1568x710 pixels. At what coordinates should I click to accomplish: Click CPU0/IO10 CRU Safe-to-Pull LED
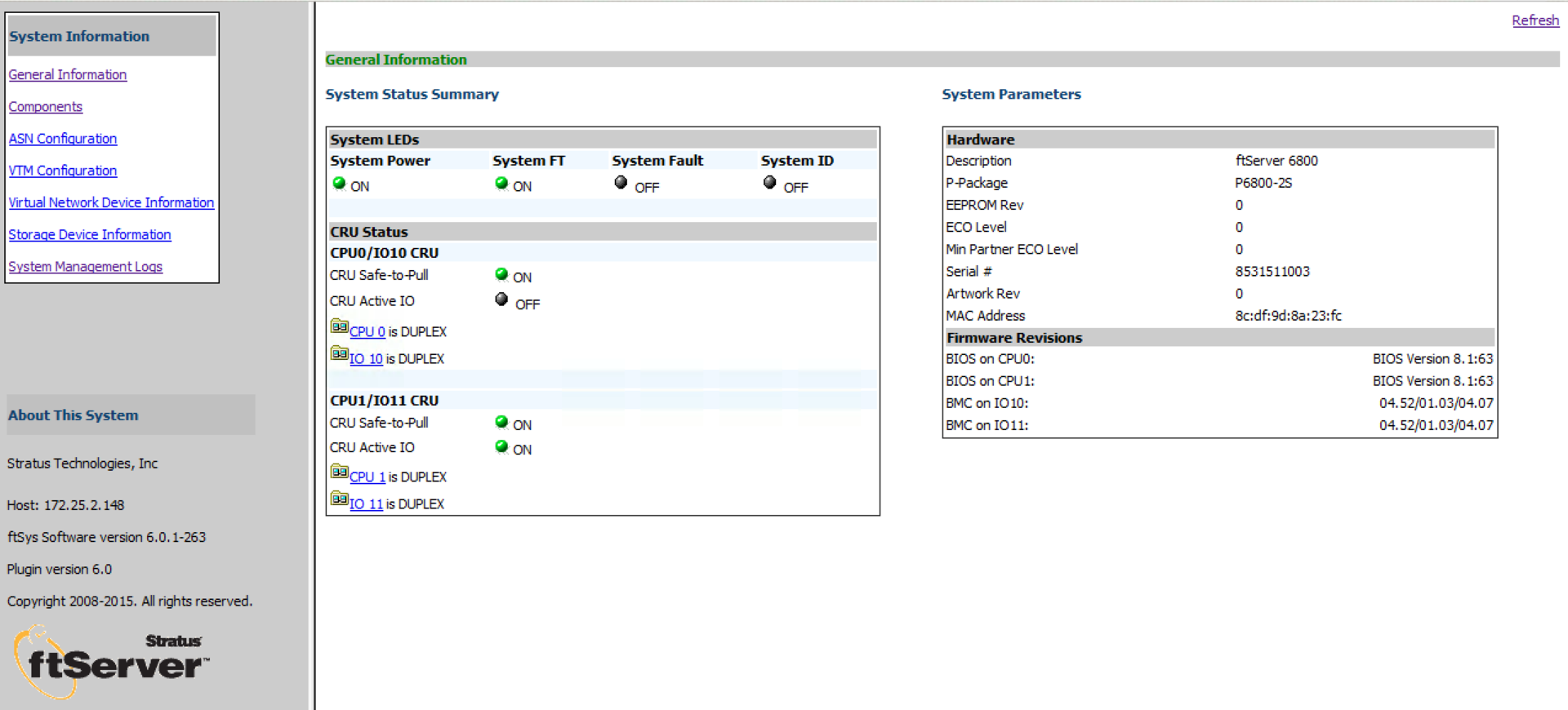pyautogui.click(x=501, y=274)
